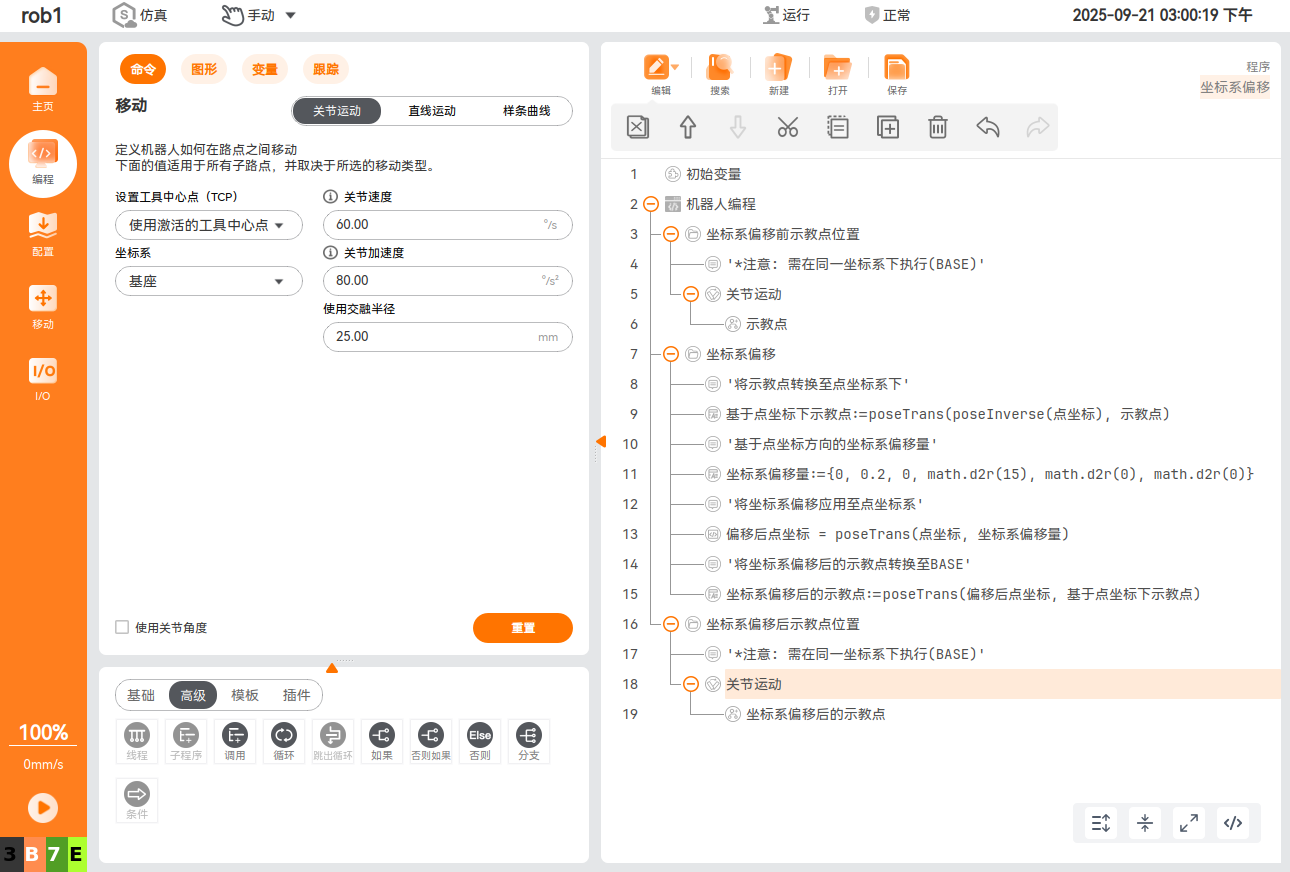Screen dimensions: 1290x872
Task: Enable the 使用关节角度 checkbox
Action: (123, 627)
